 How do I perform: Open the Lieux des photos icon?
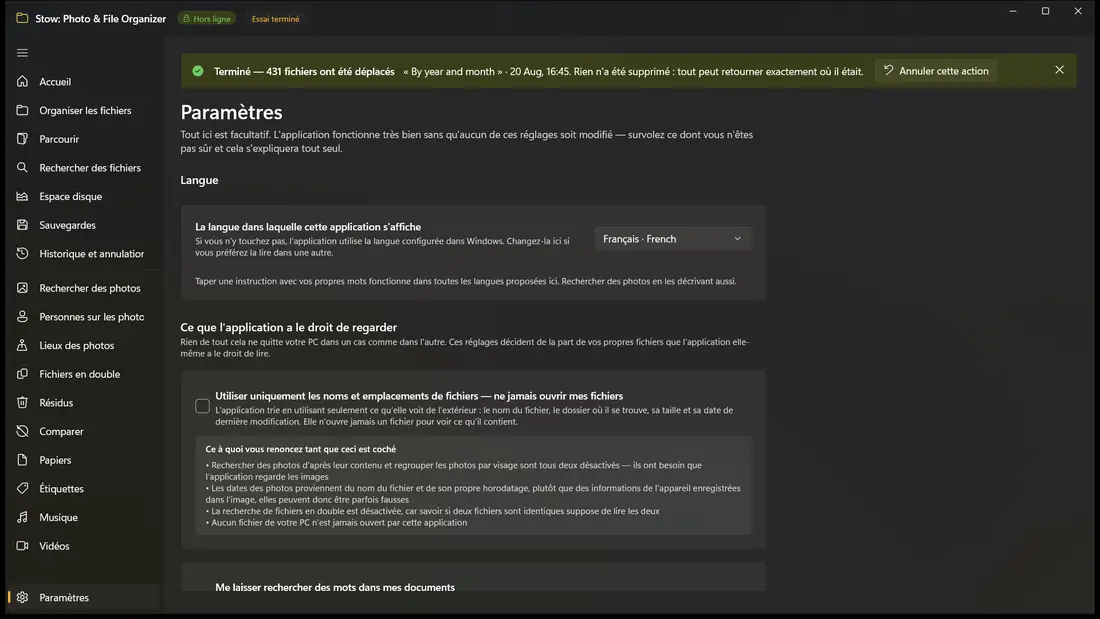[22, 345]
